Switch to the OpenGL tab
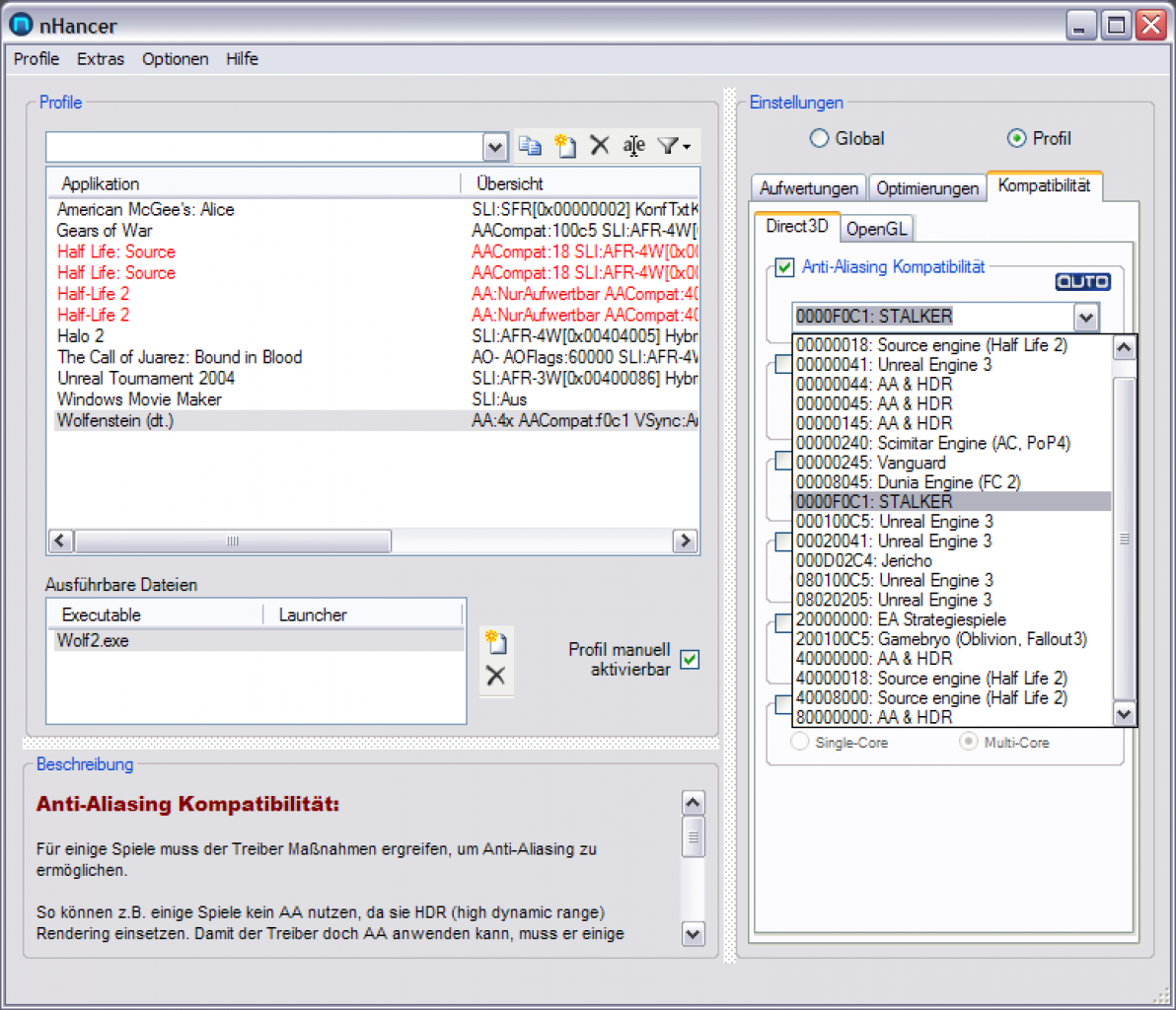 [x=876, y=229]
